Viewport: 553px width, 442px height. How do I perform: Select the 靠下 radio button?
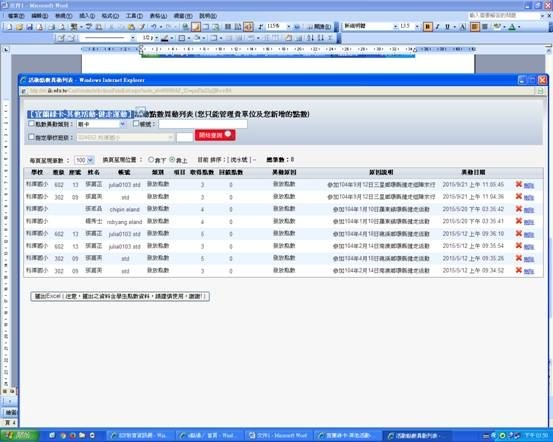(x=151, y=160)
